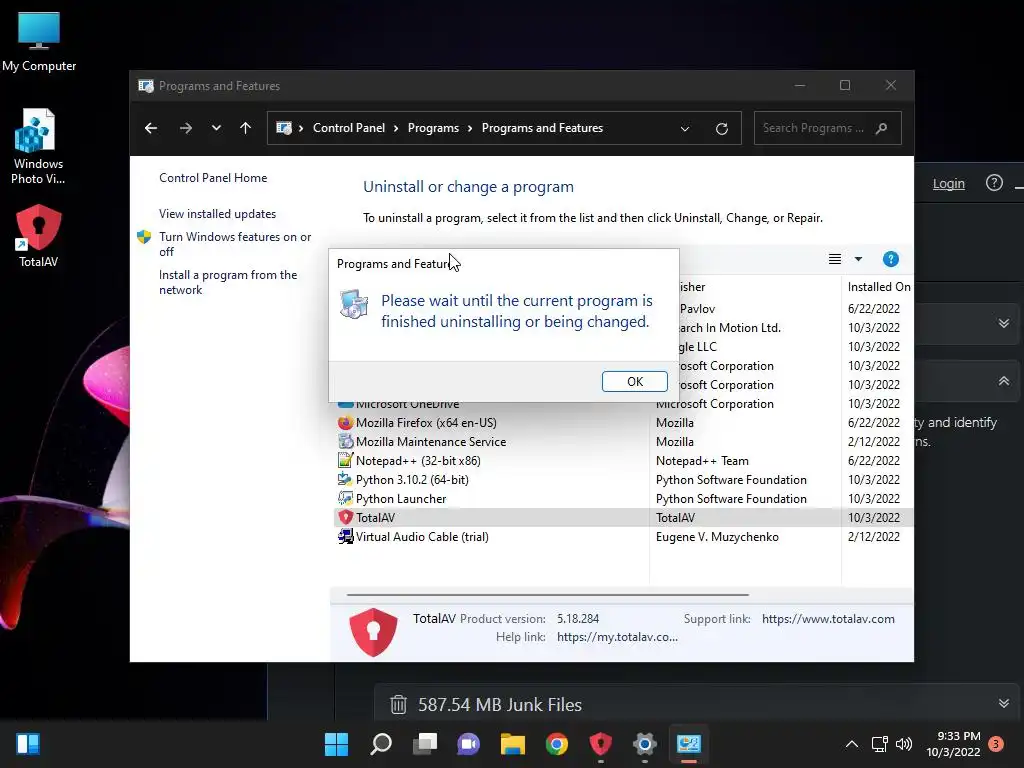Open View installed updates link
Viewport: 1024px width, 768px height.
(217, 214)
